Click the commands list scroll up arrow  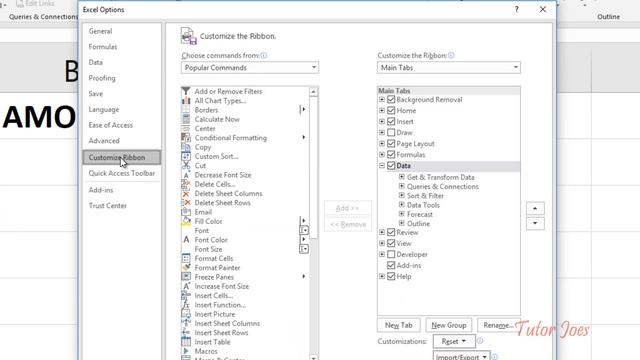(313, 91)
